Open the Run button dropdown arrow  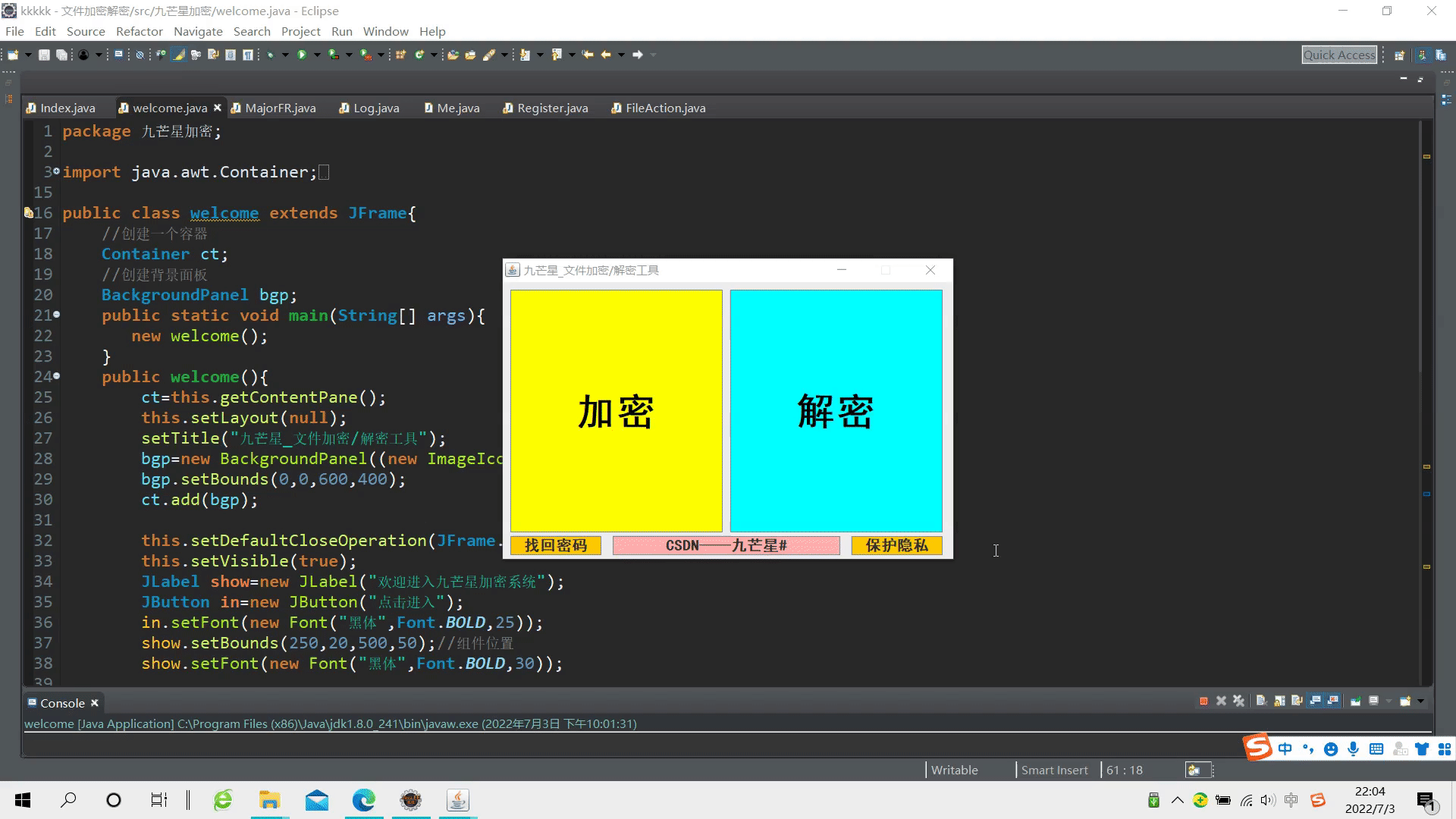click(x=317, y=55)
